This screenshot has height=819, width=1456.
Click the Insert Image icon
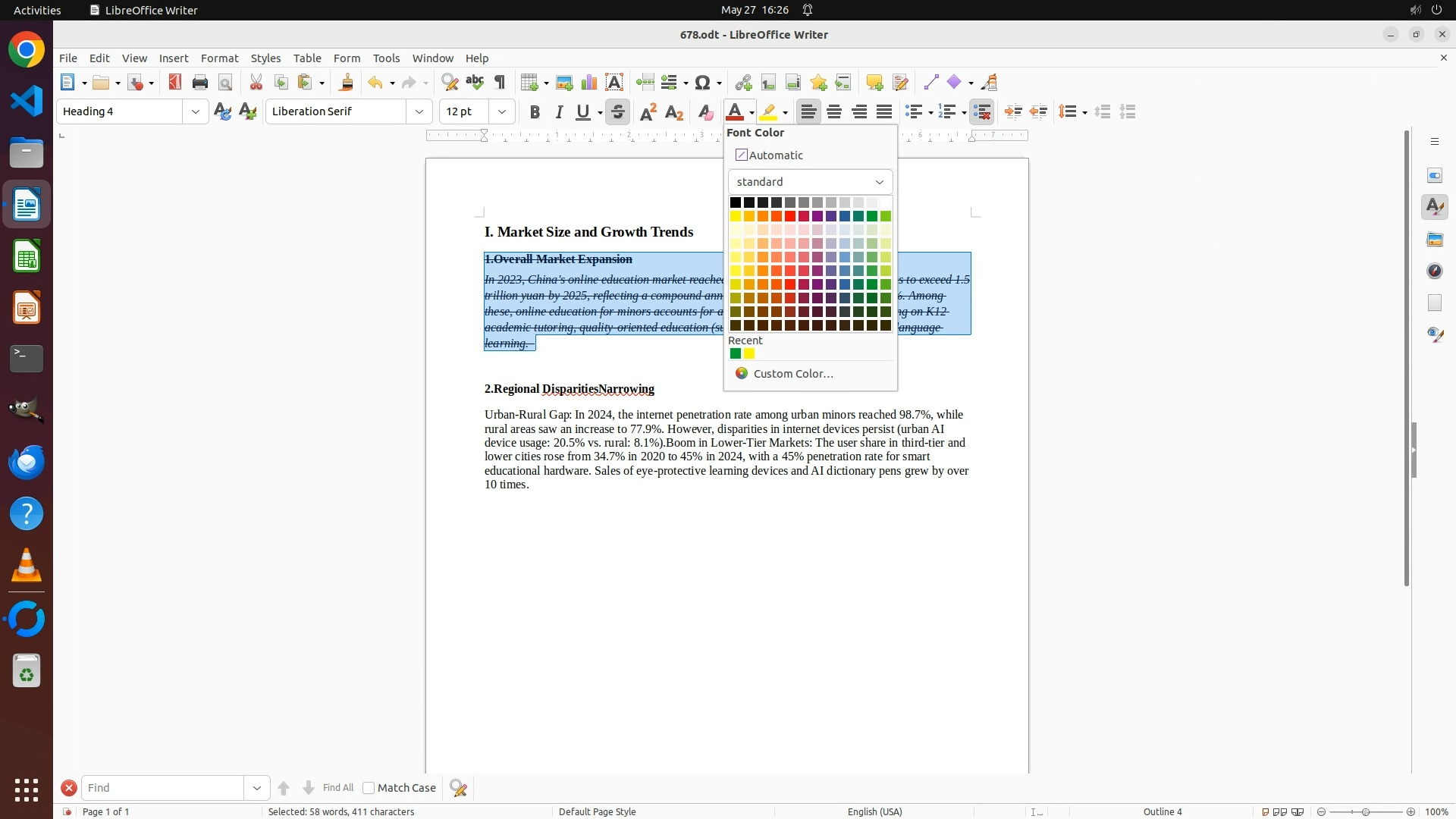[x=564, y=83]
